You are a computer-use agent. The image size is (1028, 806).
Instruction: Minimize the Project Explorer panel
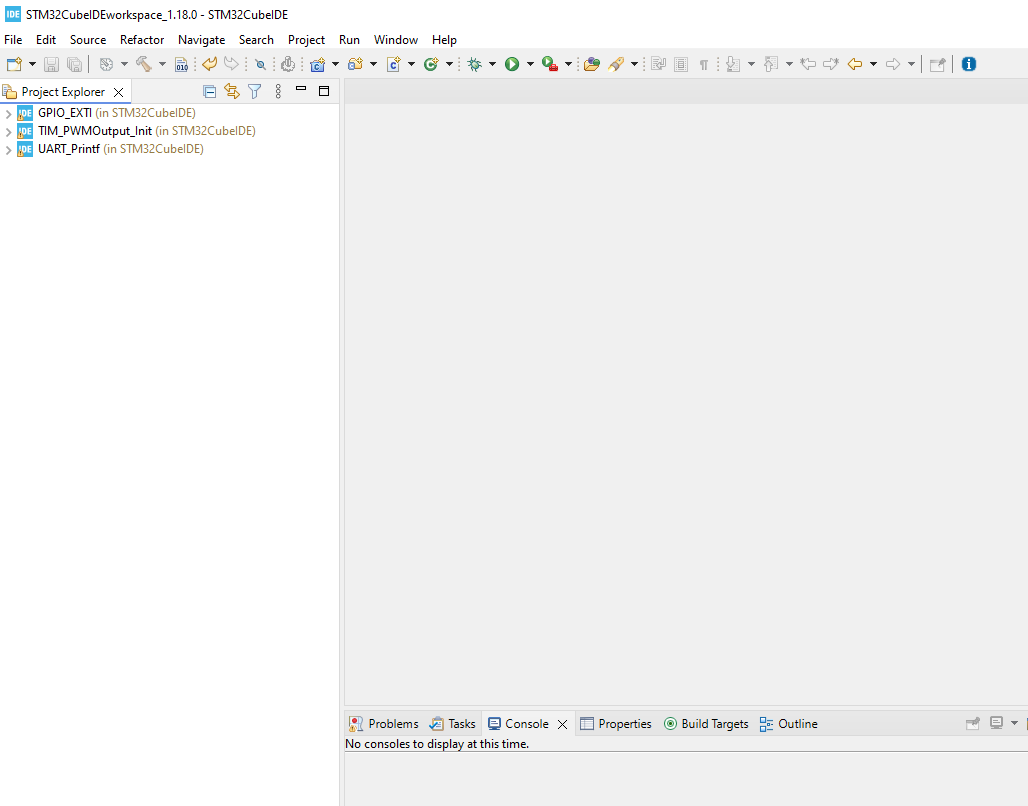tap(301, 89)
